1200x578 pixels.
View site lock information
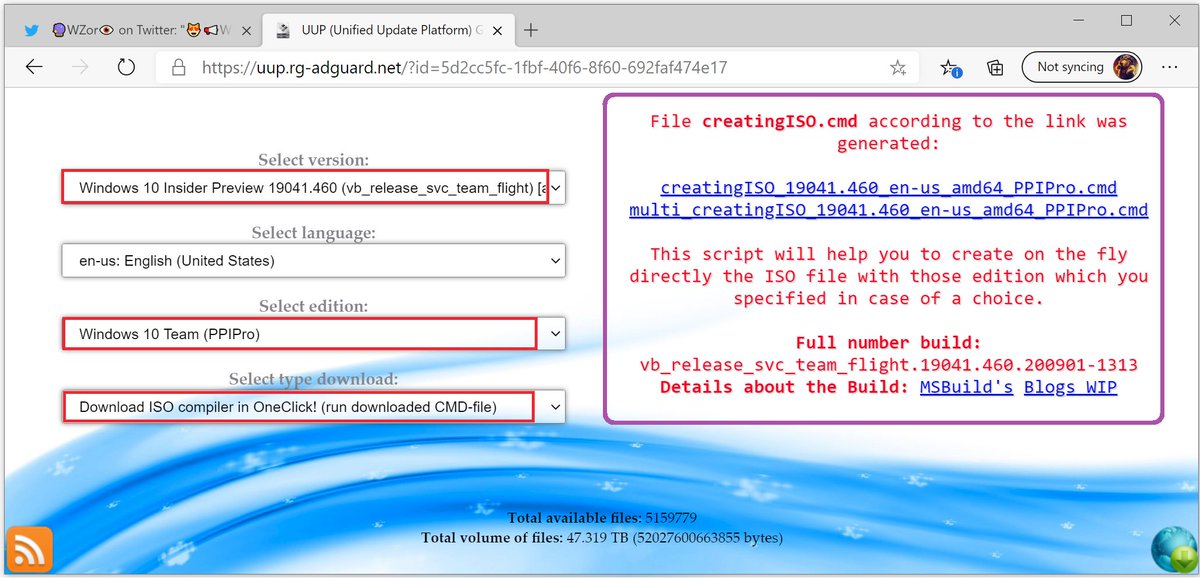point(179,68)
